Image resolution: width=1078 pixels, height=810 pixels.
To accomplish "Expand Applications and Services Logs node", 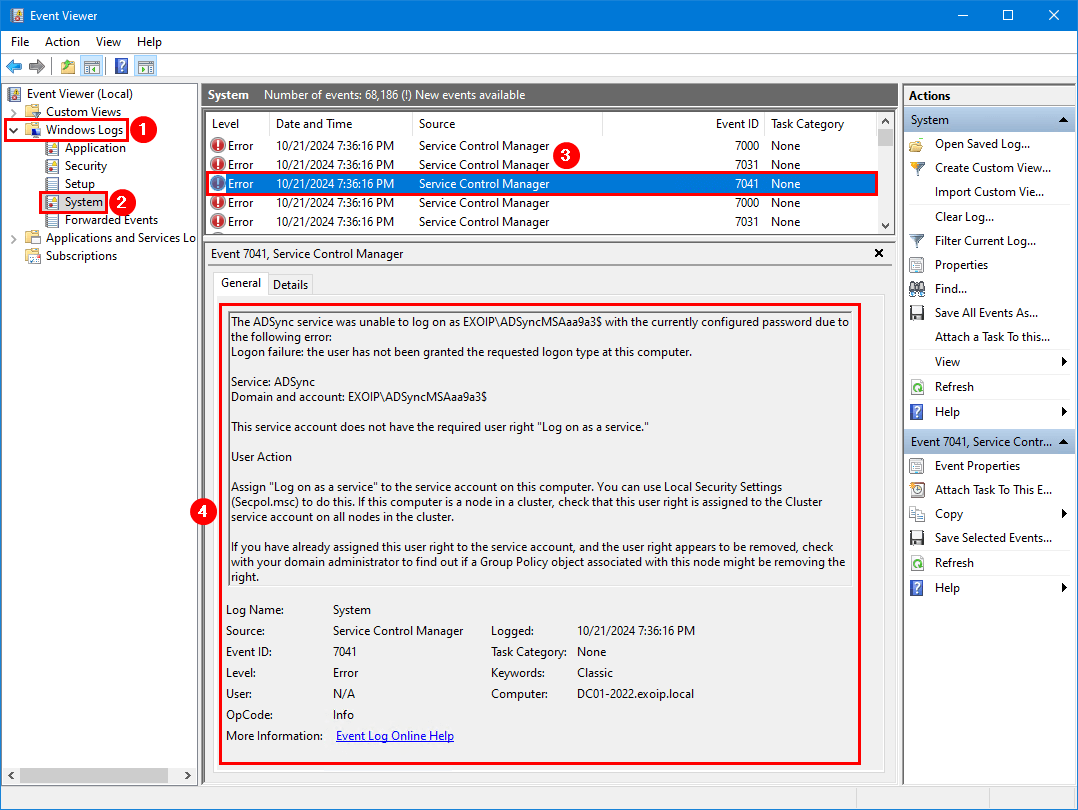I will click(14, 238).
